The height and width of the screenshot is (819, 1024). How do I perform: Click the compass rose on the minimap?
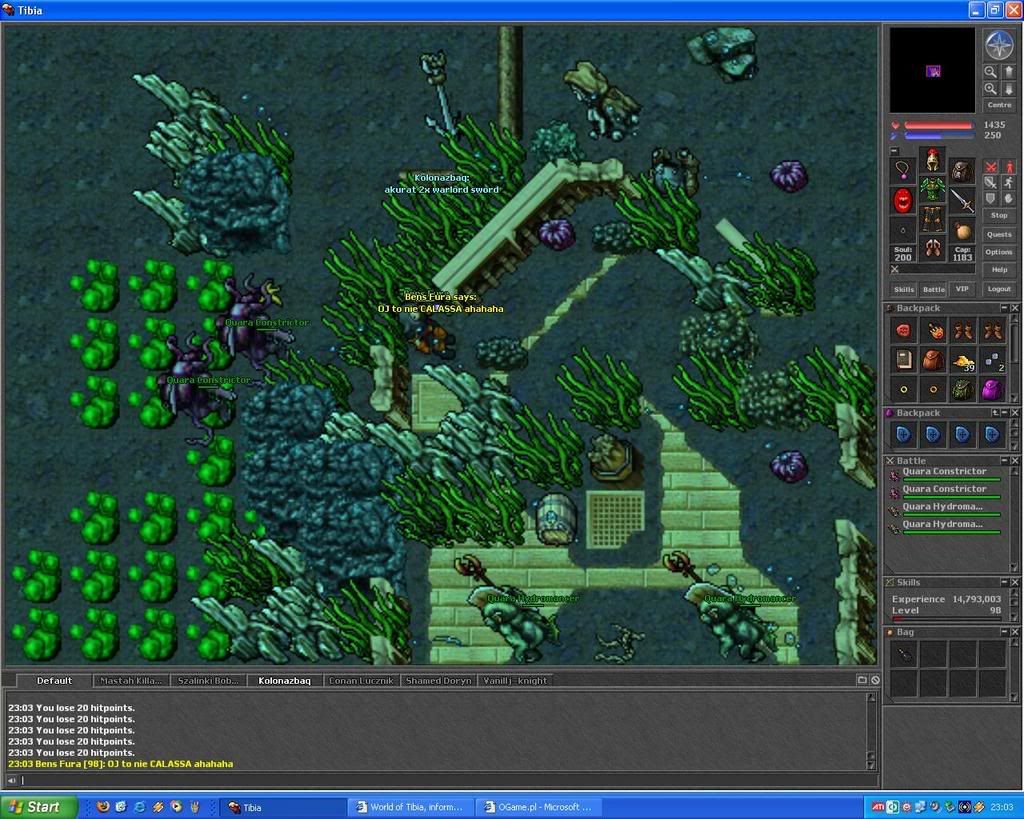pyautogui.click(x=999, y=46)
